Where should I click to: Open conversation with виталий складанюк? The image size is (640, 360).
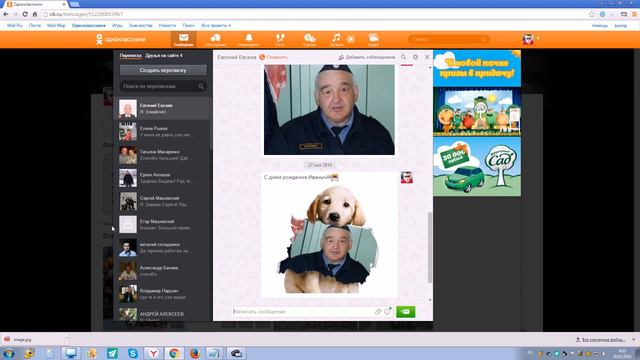point(162,248)
